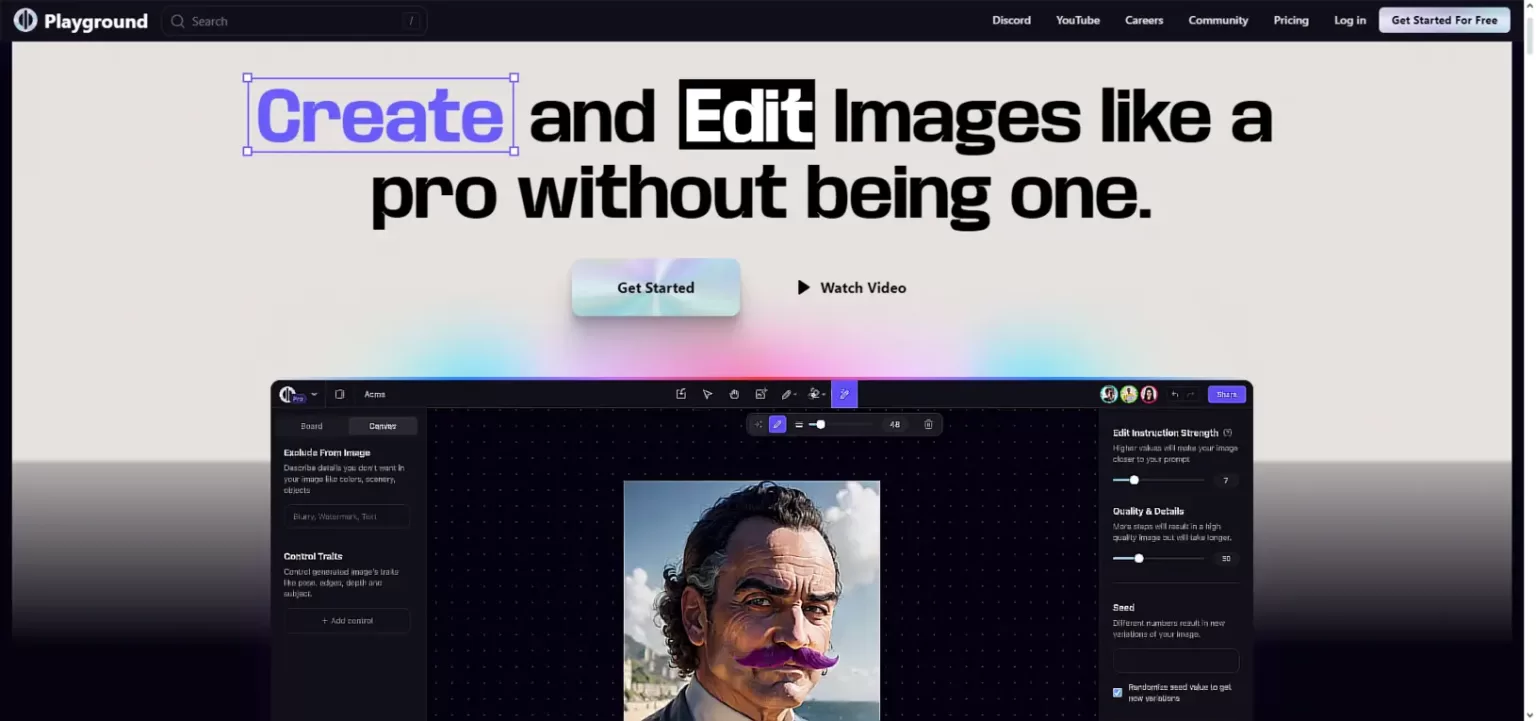
Task: Select the export/upload icon in the editor toolbar
Action: coord(681,394)
